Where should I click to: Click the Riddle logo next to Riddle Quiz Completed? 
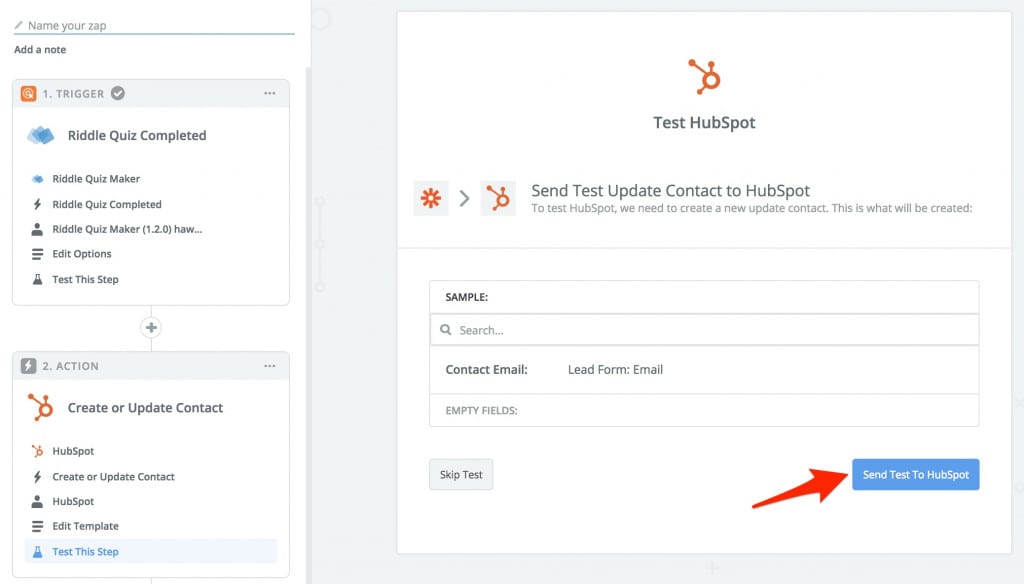pos(41,135)
